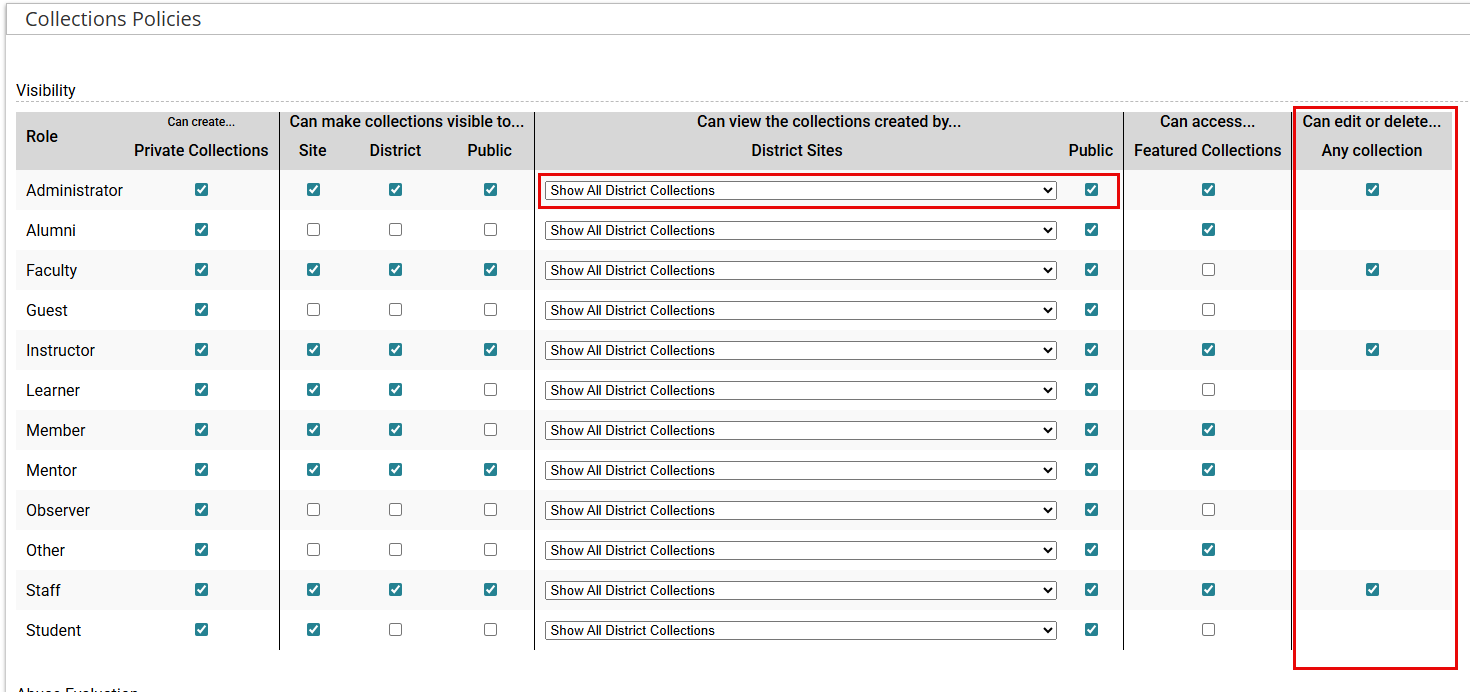1470x692 pixels.
Task: Open Guest District Sites dropdown
Action: 801,310
